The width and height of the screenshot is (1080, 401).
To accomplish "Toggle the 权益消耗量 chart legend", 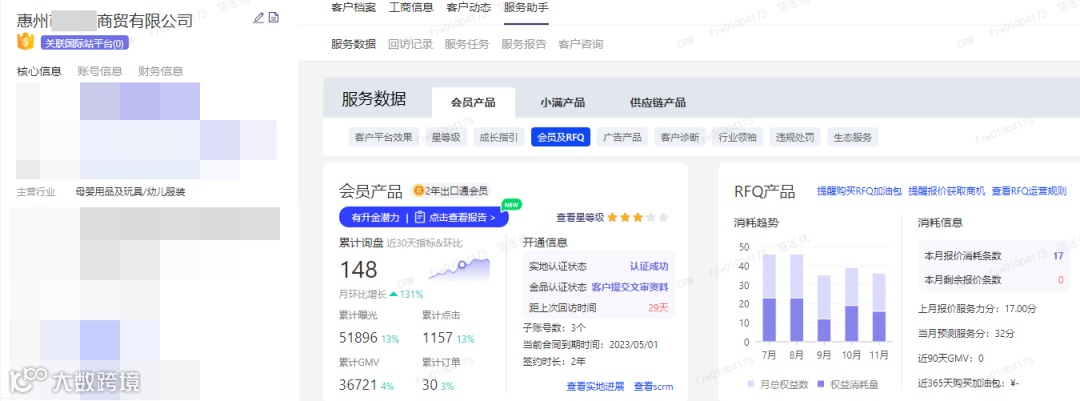I will tap(849, 384).
